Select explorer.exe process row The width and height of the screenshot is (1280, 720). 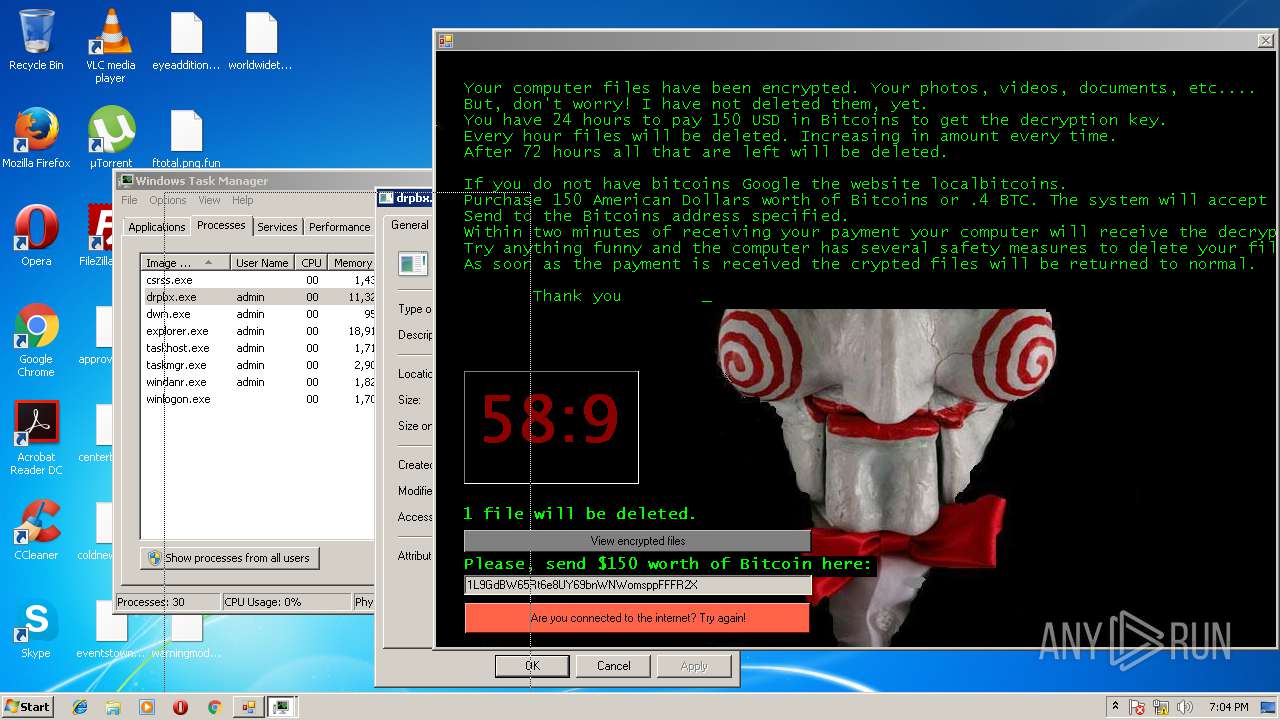pyautogui.click(x=259, y=331)
